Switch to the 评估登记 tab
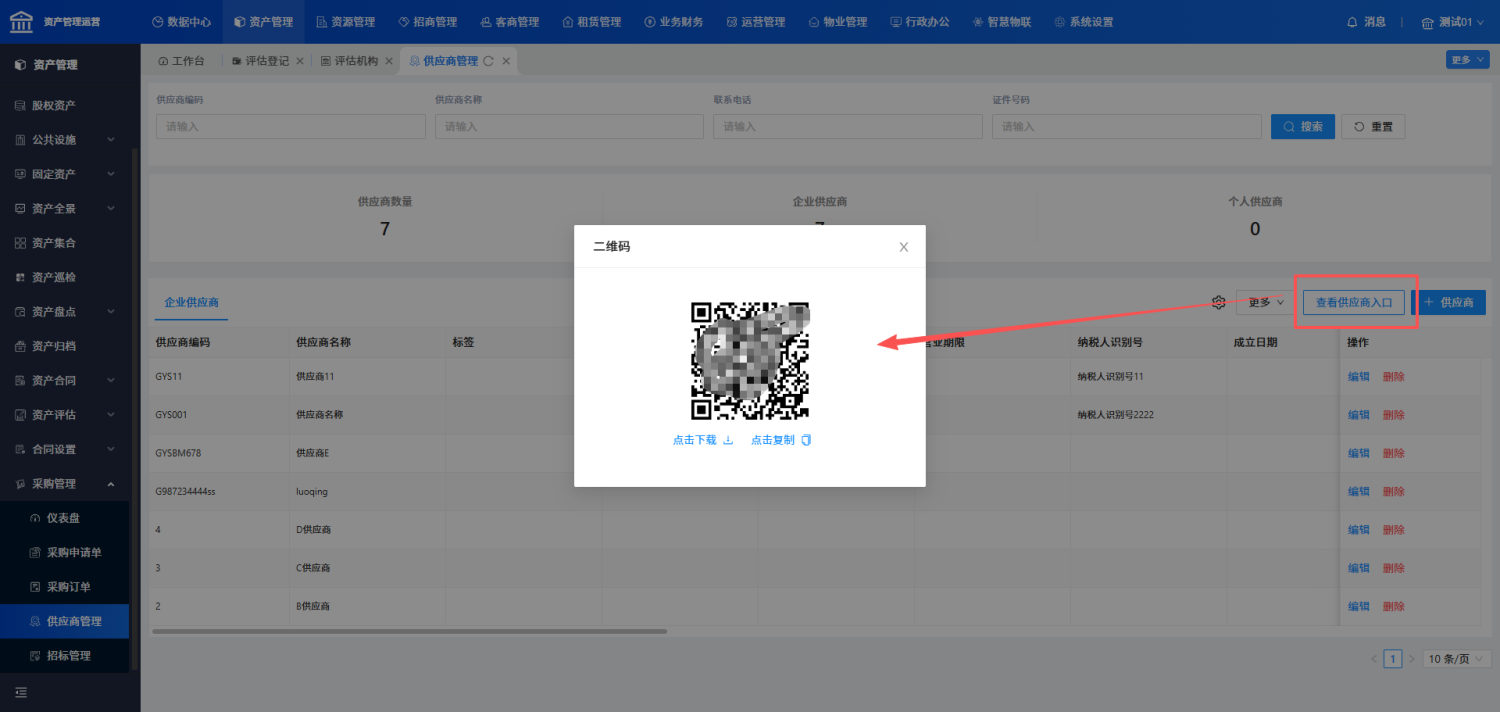1500x712 pixels. coord(261,61)
